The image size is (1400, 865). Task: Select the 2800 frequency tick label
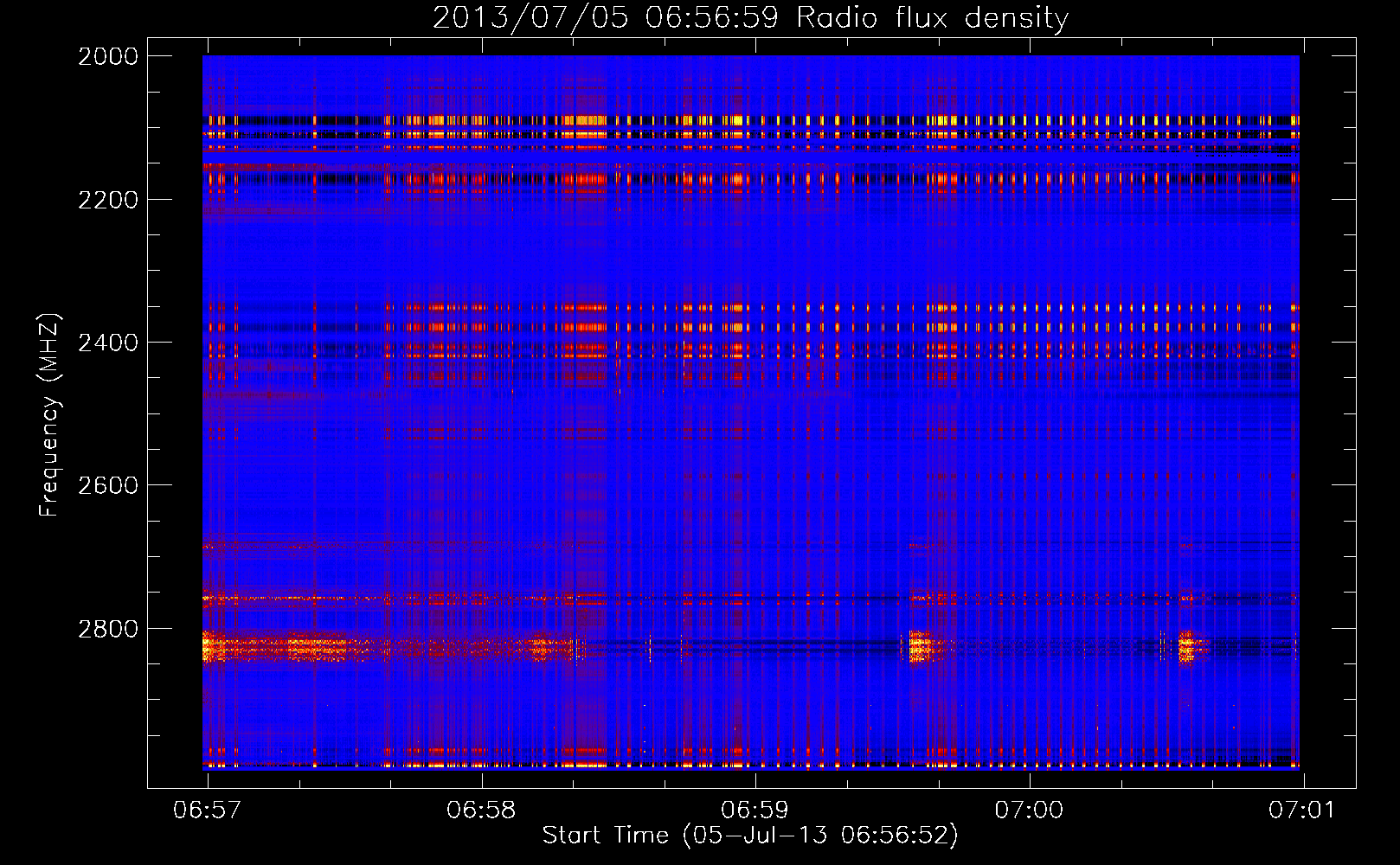coord(108,629)
